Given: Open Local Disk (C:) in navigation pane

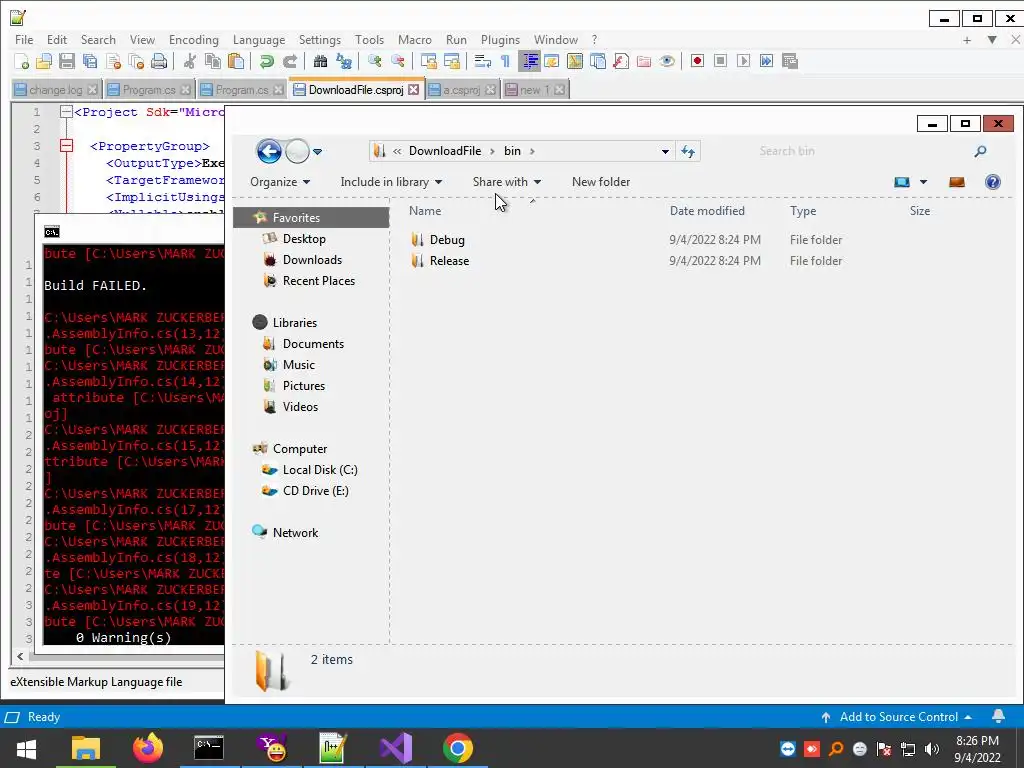Looking at the screenshot, I should click(x=320, y=470).
